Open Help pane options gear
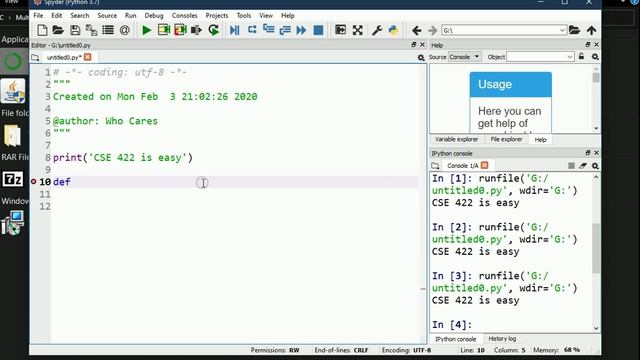Viewport: 640px width, 360px height. 595,57
